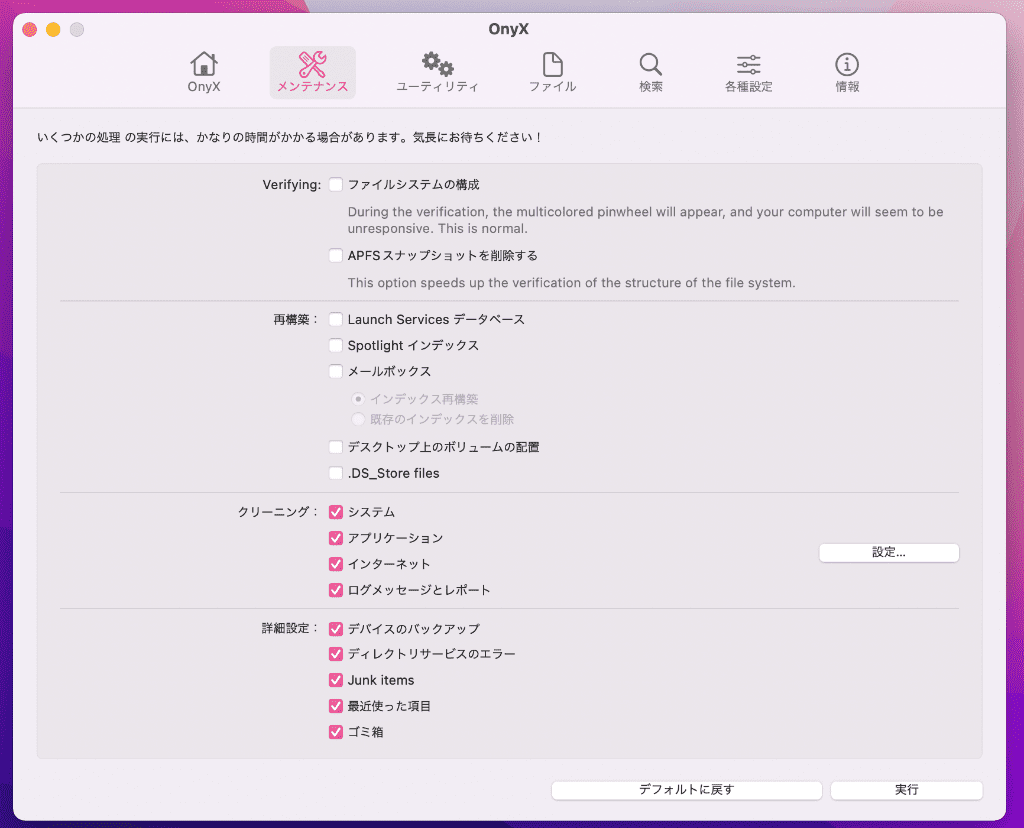Viewport: 1024px width, 828px height.
Task: Open the OnyX home toolbar icon
Action: pyautogui.click(x=204, y=72)
